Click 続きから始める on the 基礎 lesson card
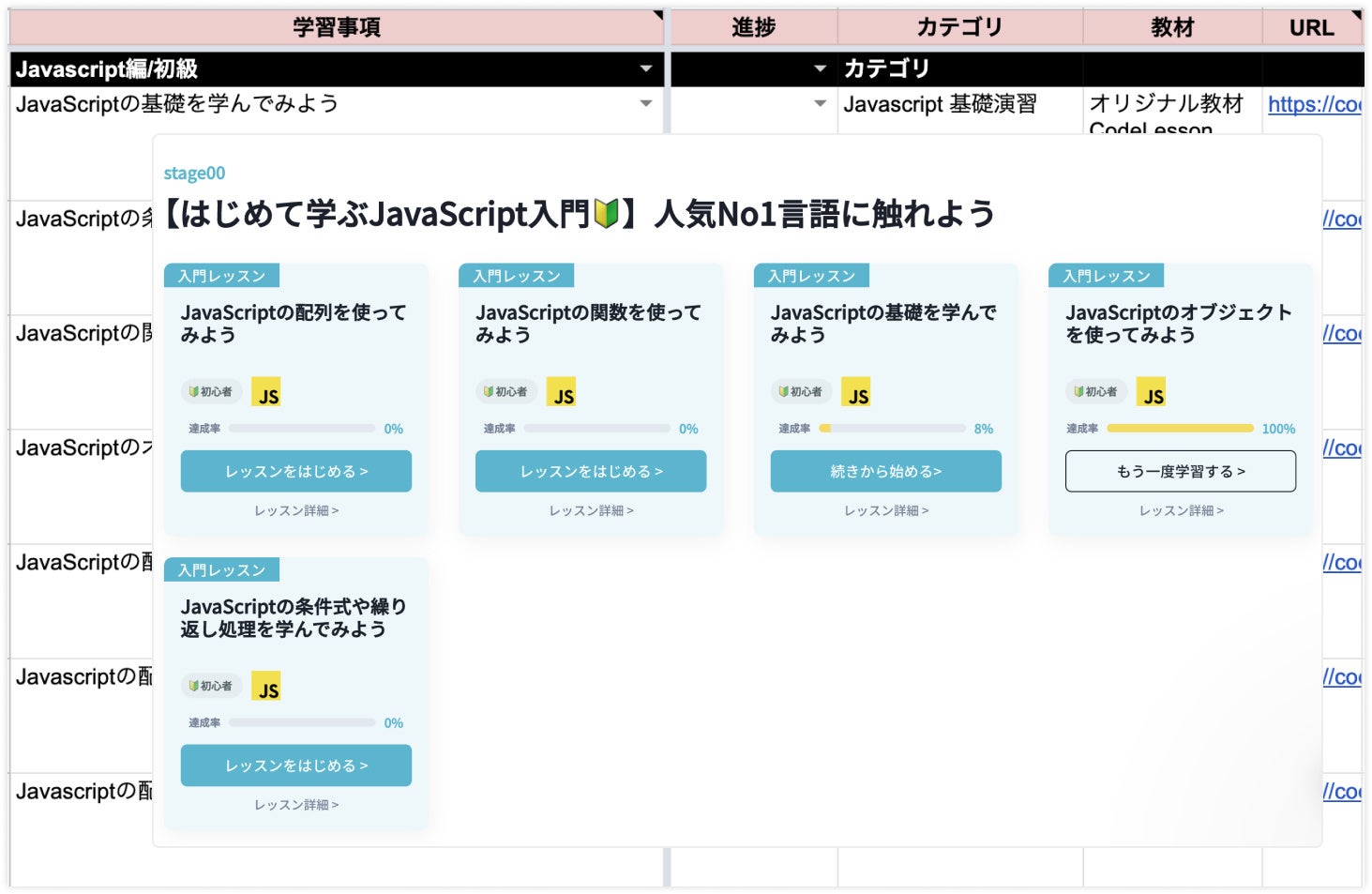The width and height of the screenshot is (1372, 894). 886,471
